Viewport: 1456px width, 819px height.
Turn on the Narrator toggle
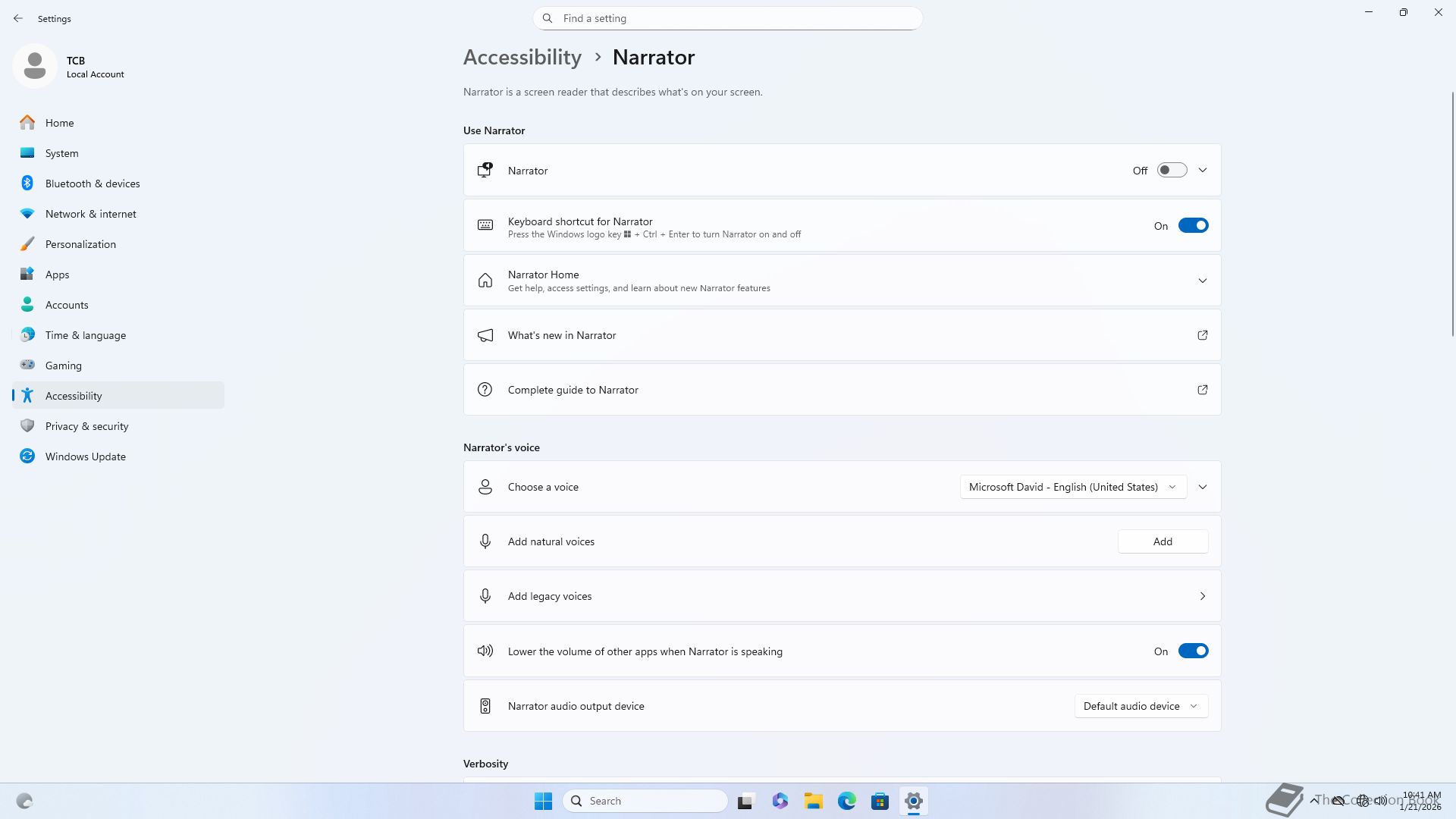point(1172,171)
